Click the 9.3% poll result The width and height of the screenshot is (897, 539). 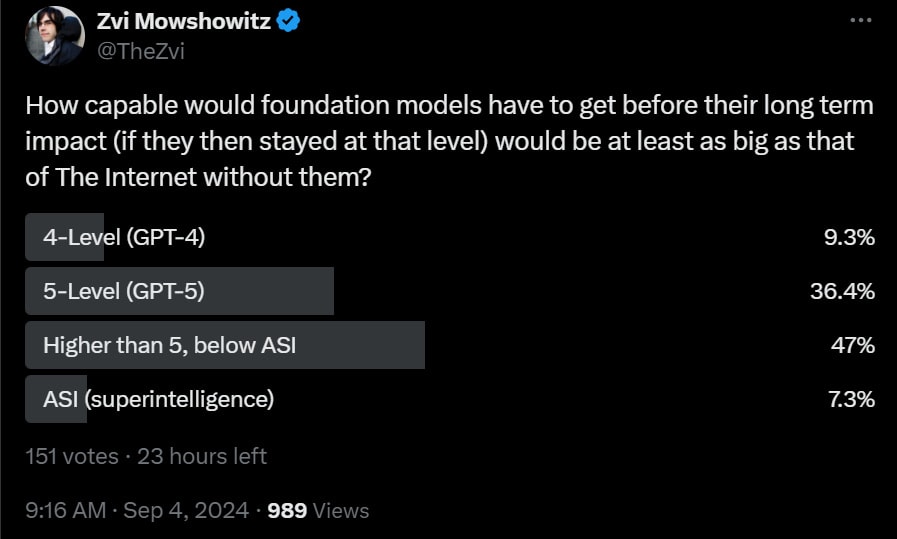point(849,237)
